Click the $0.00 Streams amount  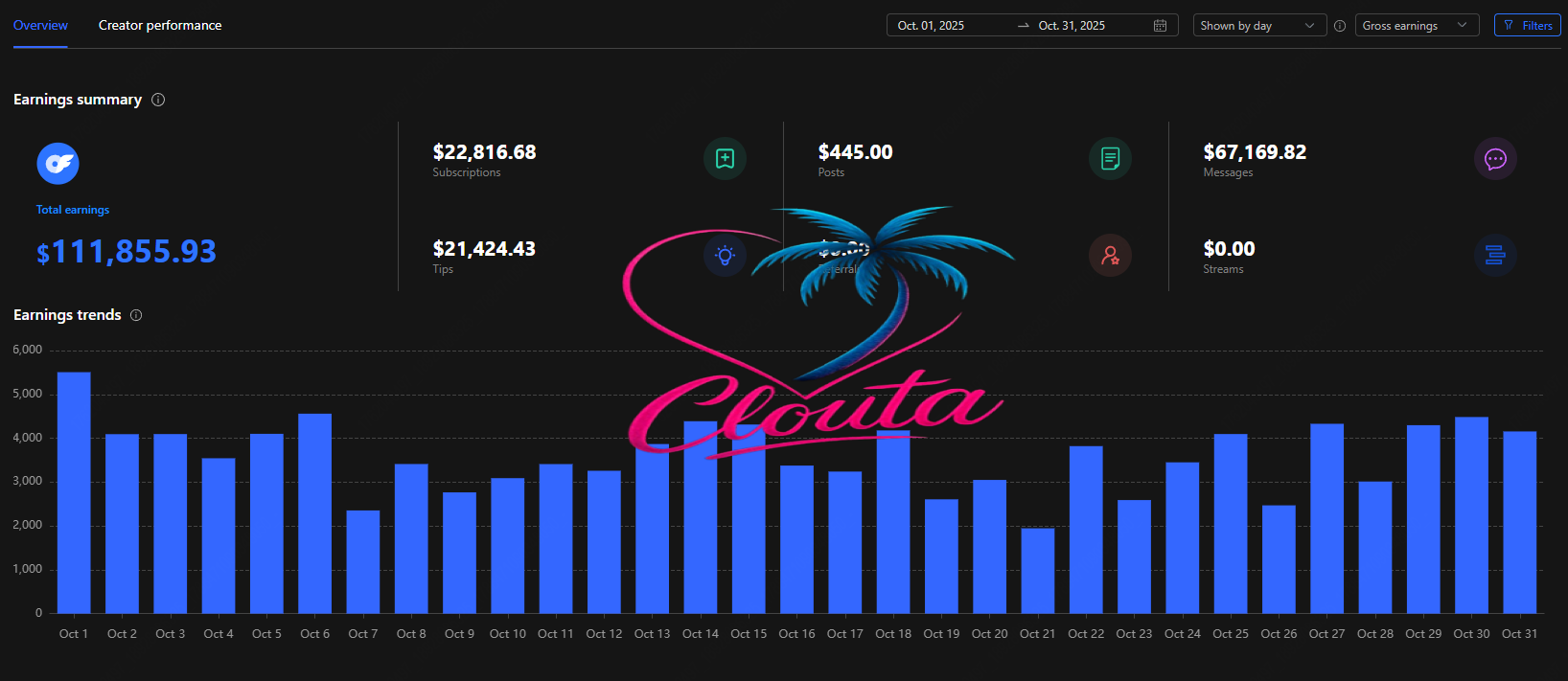click(x=1229, y=249)
